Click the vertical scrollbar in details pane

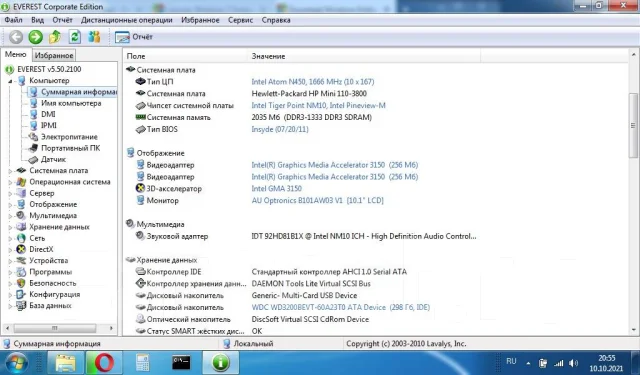click(x=633, y=125)
